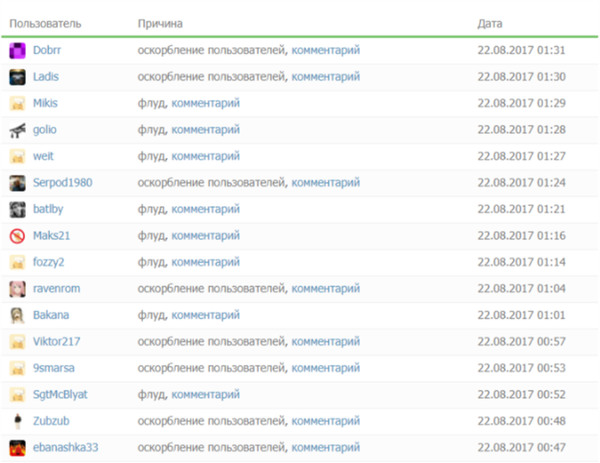The image size is (600, 463).
Task: Click the avatar beside Serpod1980
Action: (x=17, y=183)
